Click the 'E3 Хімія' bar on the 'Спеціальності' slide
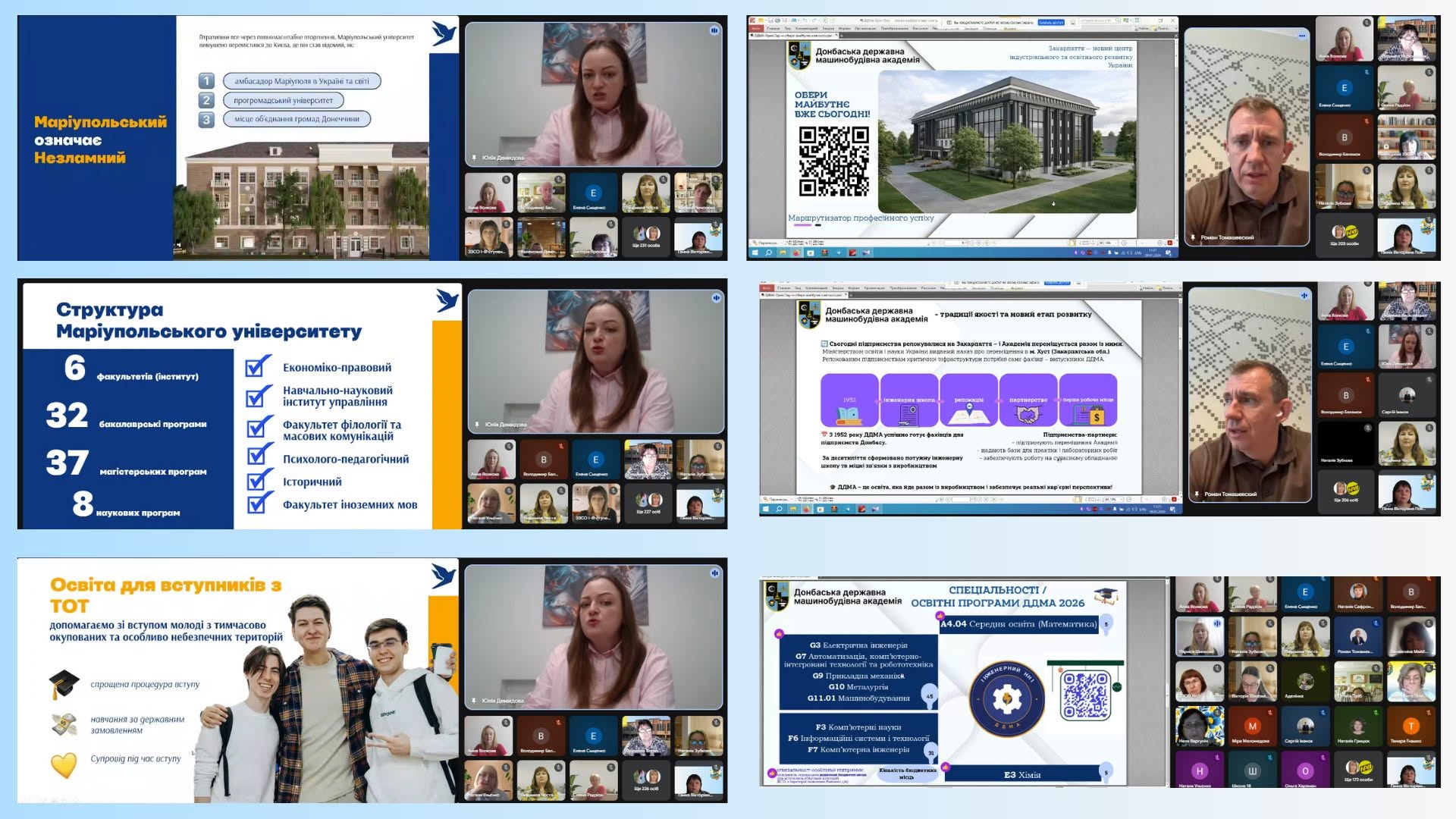Image resolution: width=1456 pixels, height=819 pixels. (1022, 774)
